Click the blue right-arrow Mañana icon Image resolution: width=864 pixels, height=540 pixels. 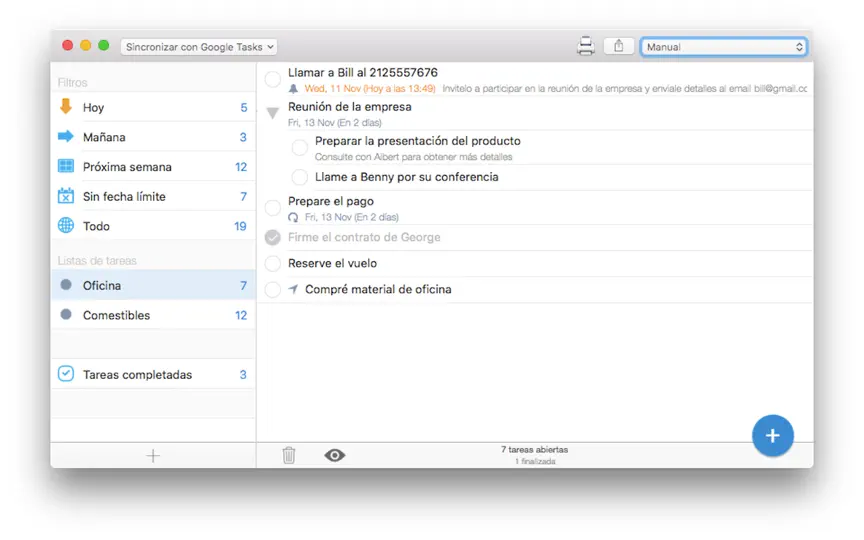click(x=66, y=136)
